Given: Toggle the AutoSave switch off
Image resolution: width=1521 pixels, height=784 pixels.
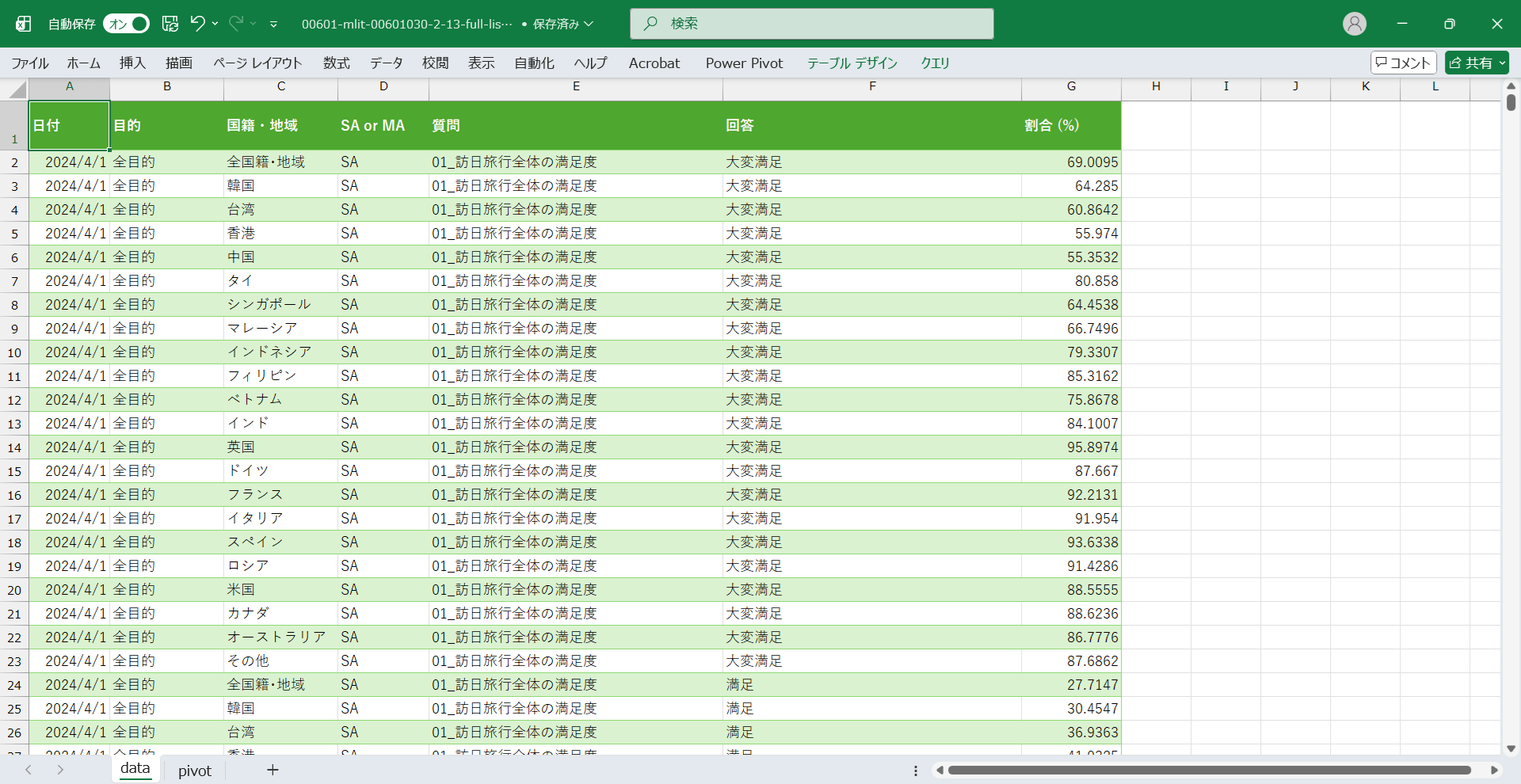Looking at the screenshot, I should pyautogui.click(x=127, y=24).
